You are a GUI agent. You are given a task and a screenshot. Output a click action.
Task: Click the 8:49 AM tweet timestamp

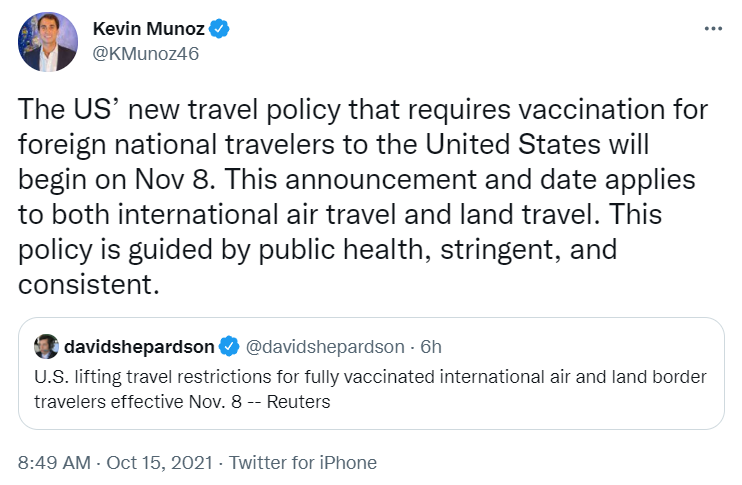pos(53,462)
